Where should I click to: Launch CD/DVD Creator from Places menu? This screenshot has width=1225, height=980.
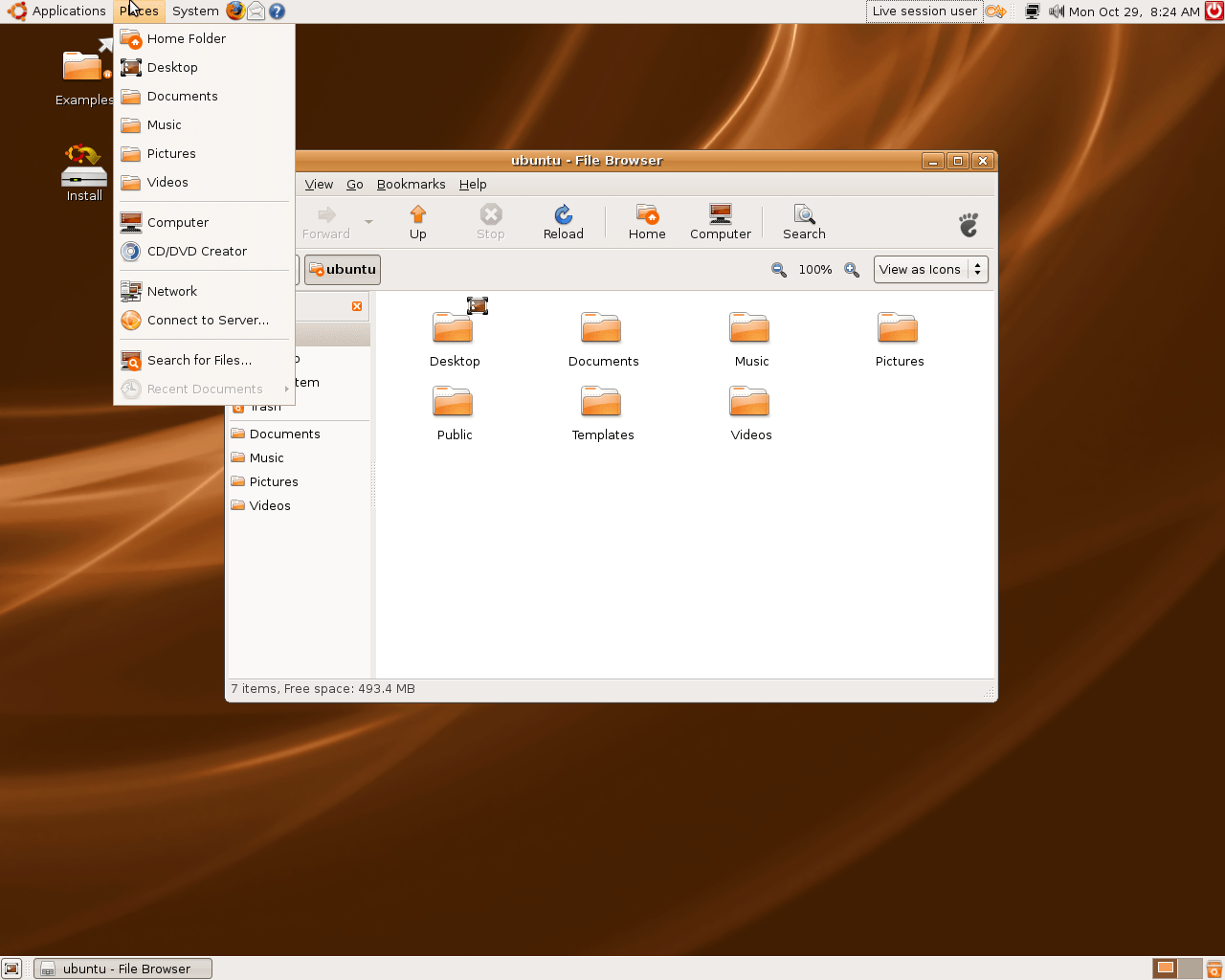204,251
